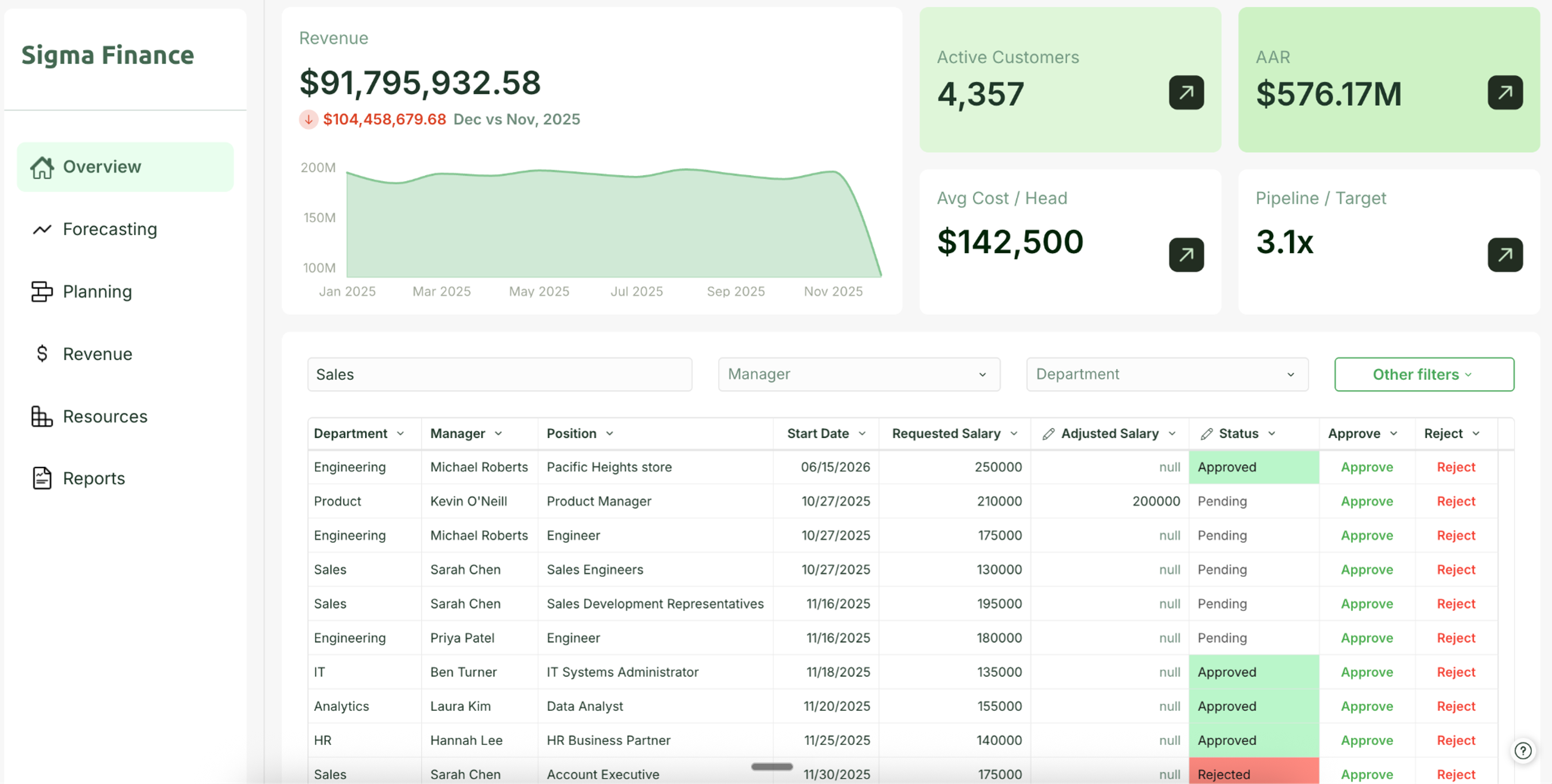Select Start Date 11/25/2025
The image size is (1552, 784).
pos(837,740)
